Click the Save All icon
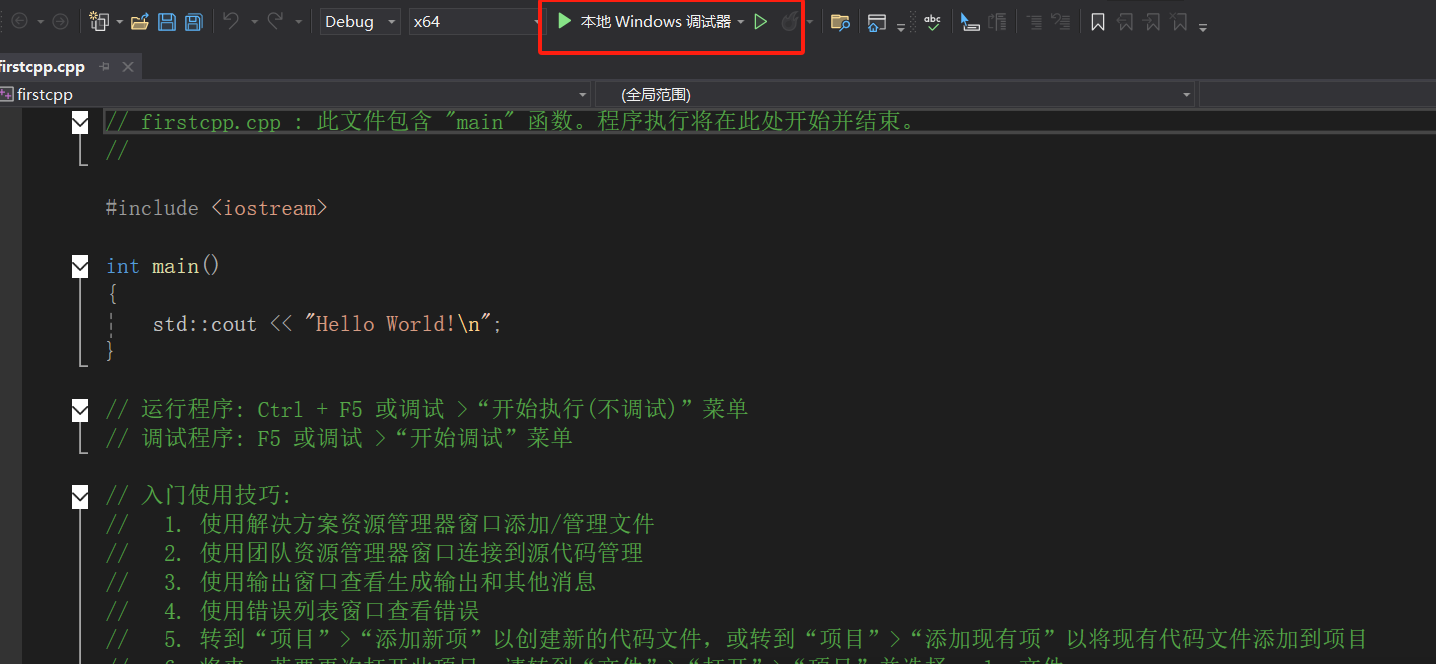The image size is (1436, 664). 194,21
